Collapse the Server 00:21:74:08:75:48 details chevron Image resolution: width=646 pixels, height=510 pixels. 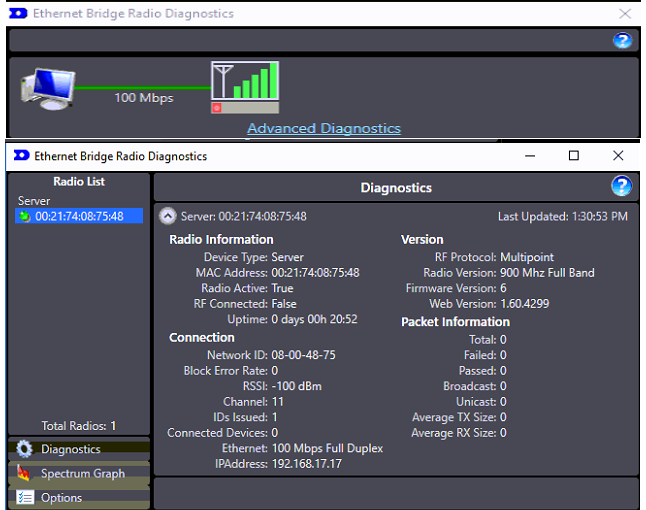click(x=167, y=216)
